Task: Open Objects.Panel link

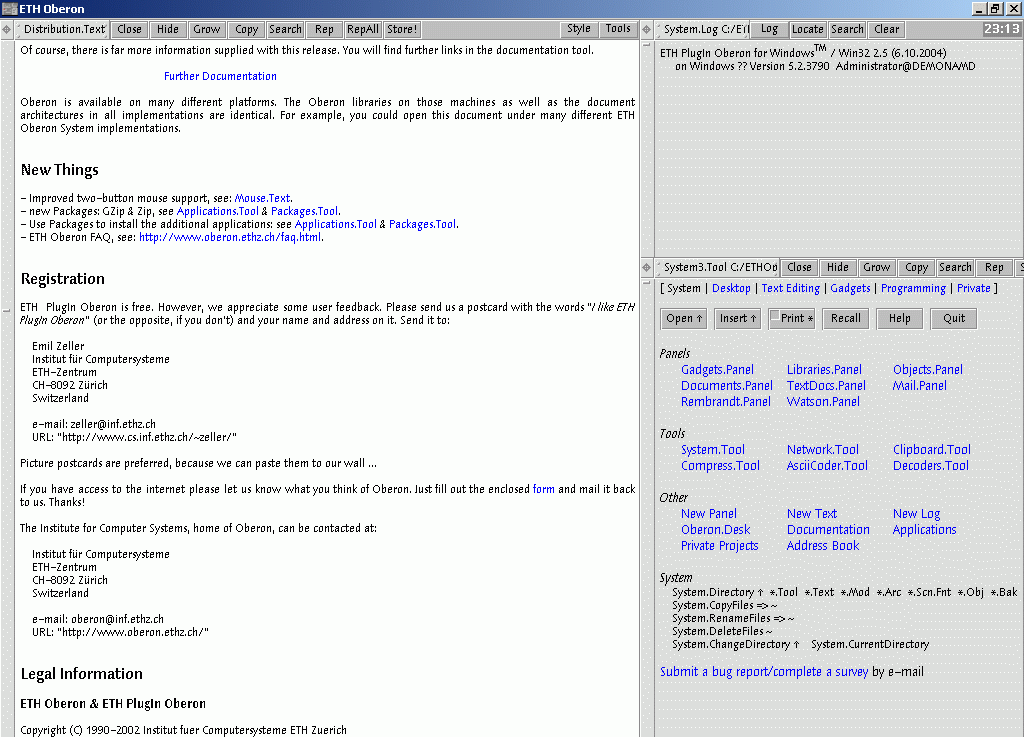Action: click(927, 369)
